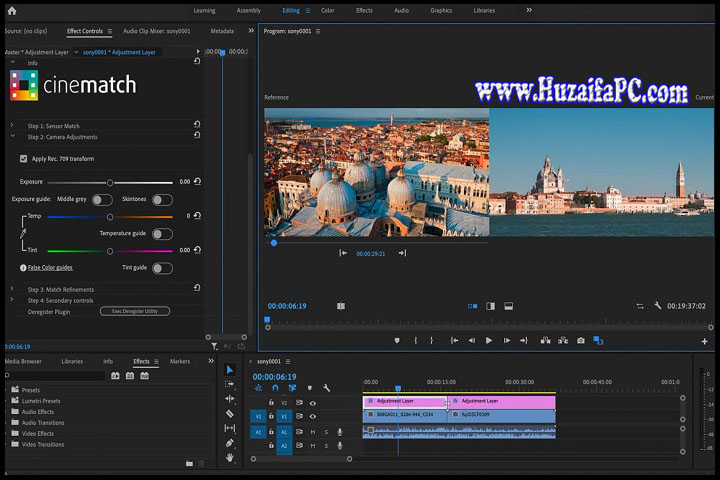Image resolution: width=720 pixels, height=480 pixels.
Task: Solo the A2 audio track
Action: tap(326, 446)
